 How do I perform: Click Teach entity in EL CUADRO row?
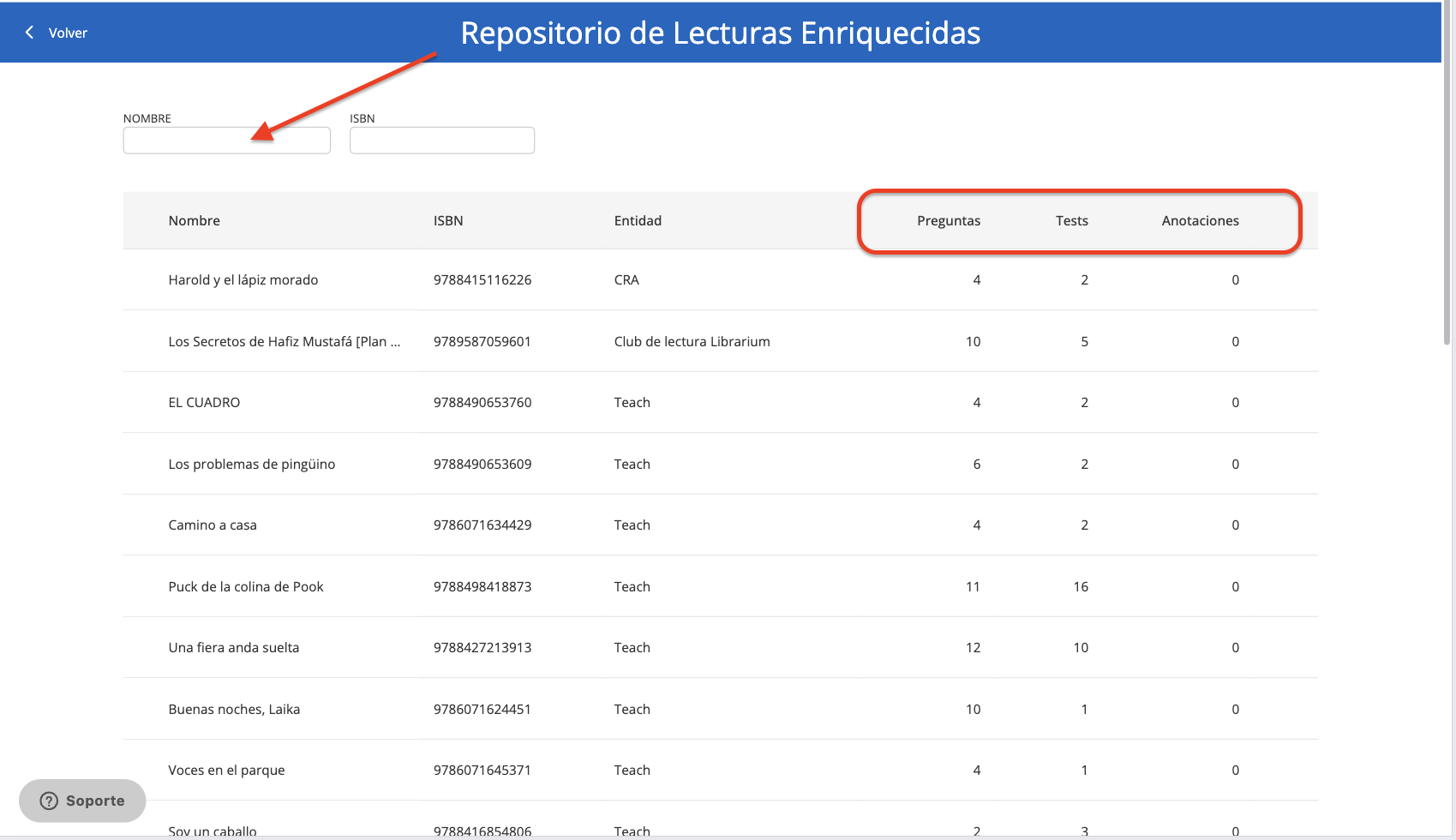click(x=632, y=403)
